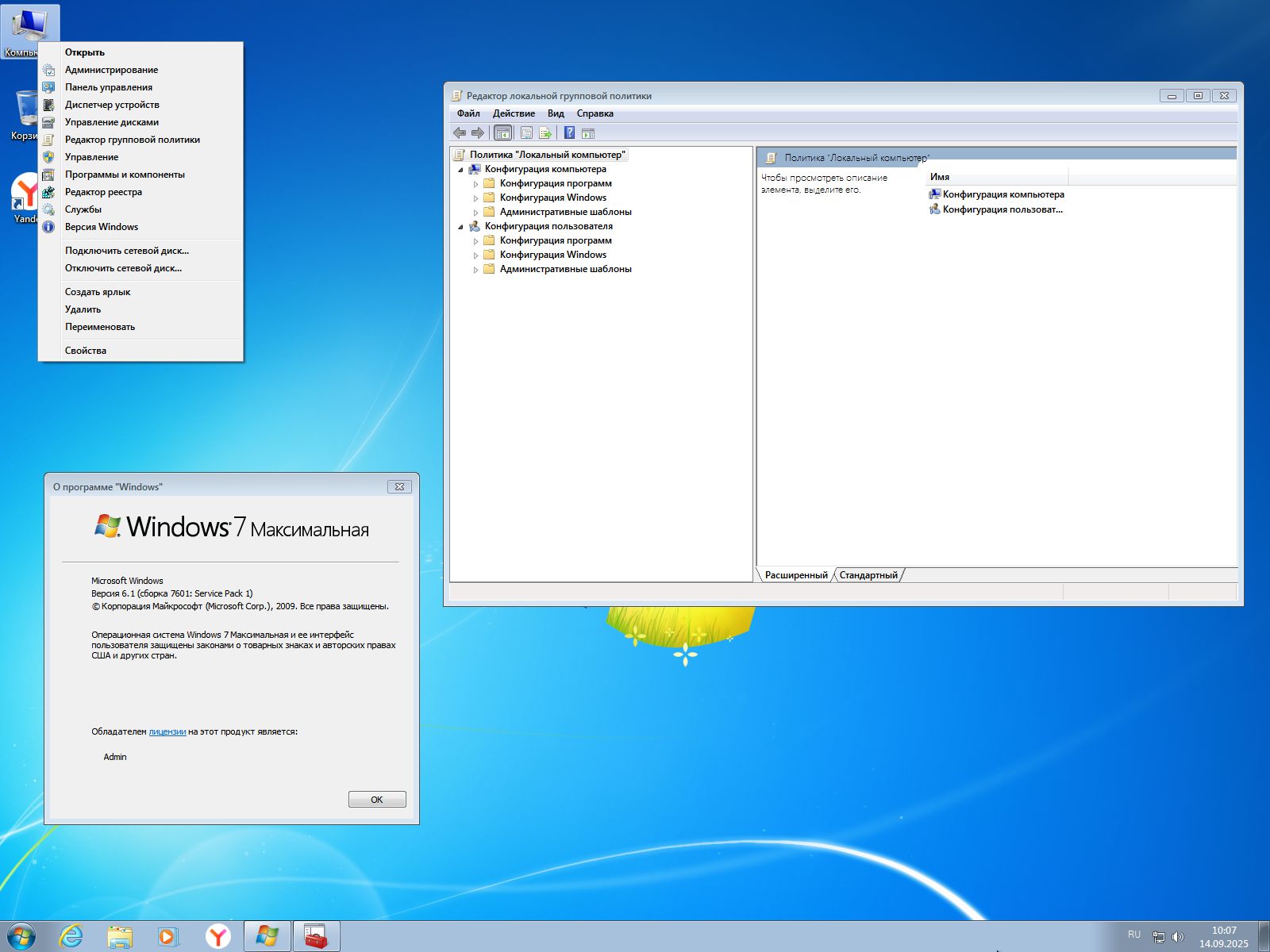Open the Действие menu
The width and height of the screenshot is (1270, 952).
point(514,113)
